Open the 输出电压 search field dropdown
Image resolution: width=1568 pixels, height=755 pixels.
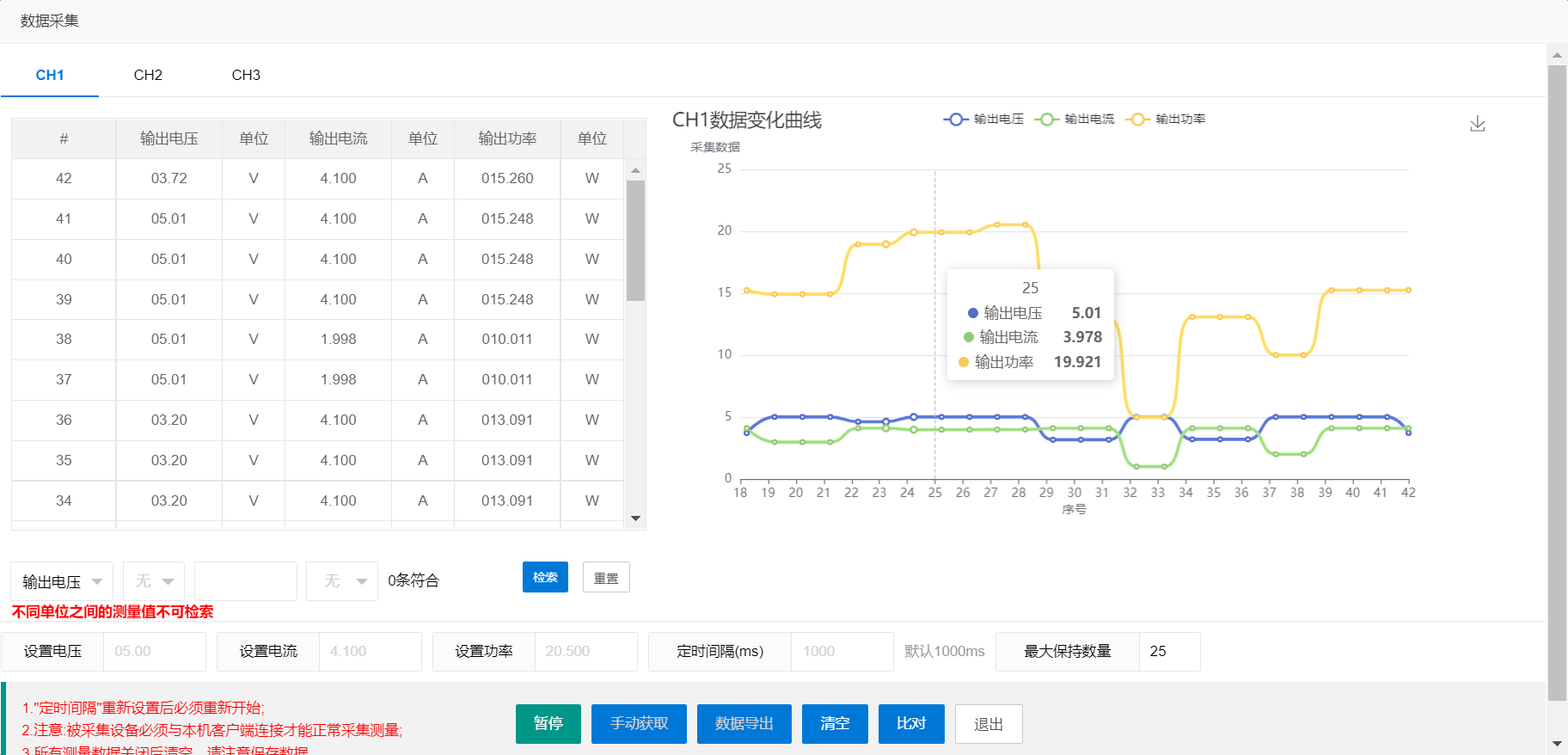[61, 581]
